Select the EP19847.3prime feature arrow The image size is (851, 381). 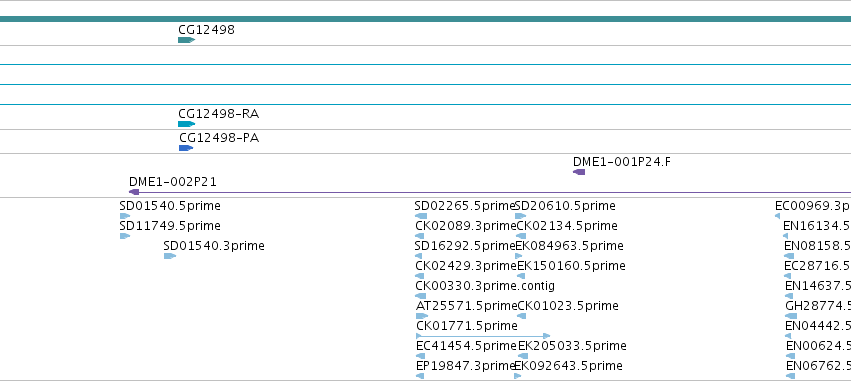420,376
